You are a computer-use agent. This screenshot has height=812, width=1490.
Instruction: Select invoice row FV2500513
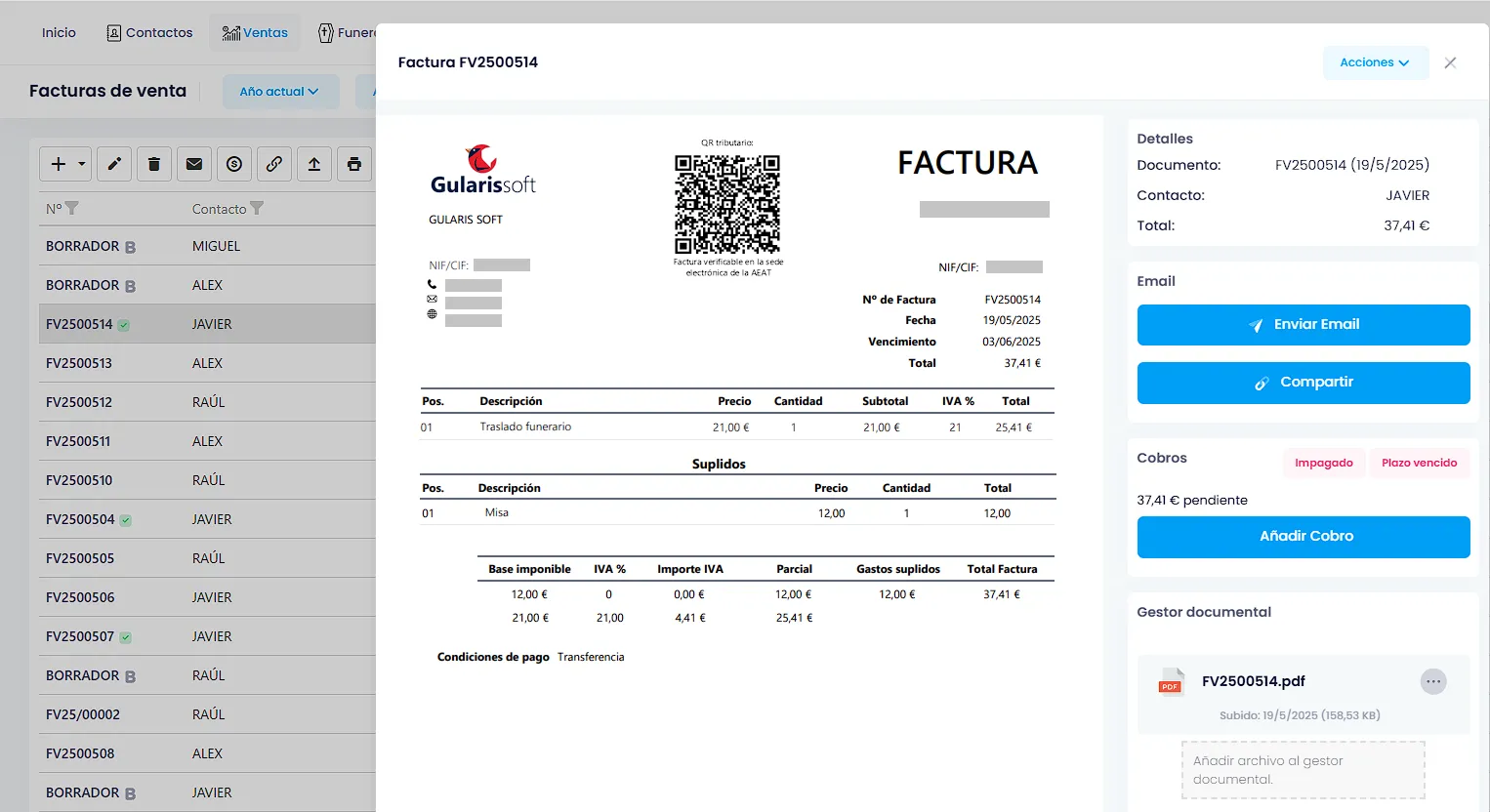(207, 363)
